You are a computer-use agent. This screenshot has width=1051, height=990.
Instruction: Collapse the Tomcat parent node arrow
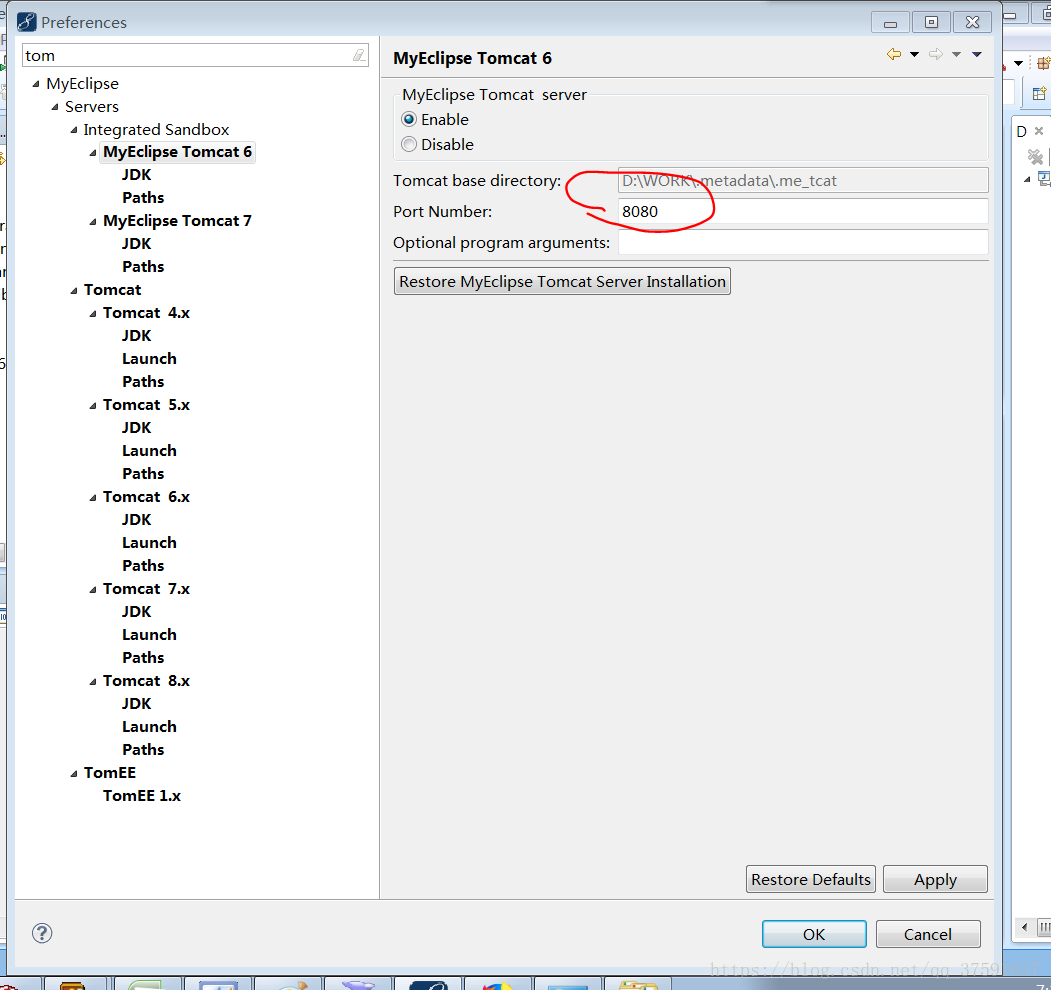[74, 291]
